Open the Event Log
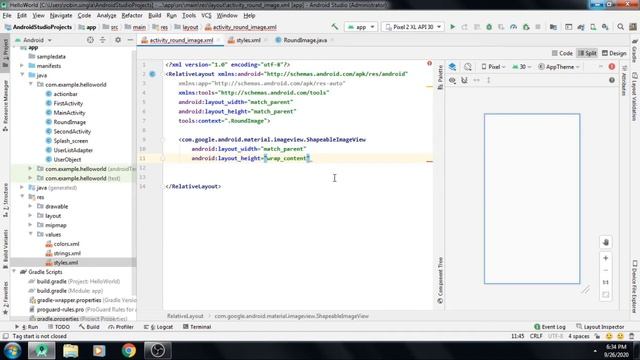This screenshot has width=640, height=360. [550, 327]
